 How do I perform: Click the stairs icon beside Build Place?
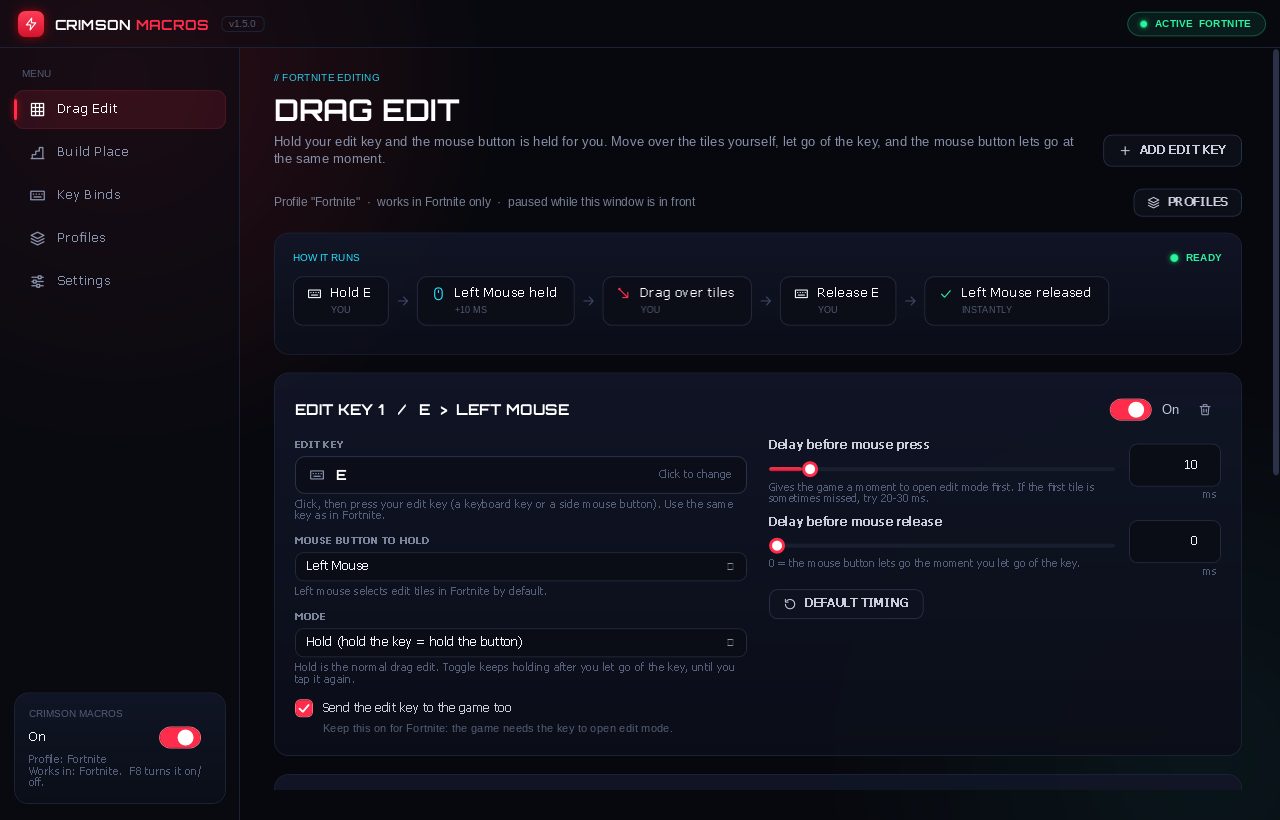[x=37, y=152]
